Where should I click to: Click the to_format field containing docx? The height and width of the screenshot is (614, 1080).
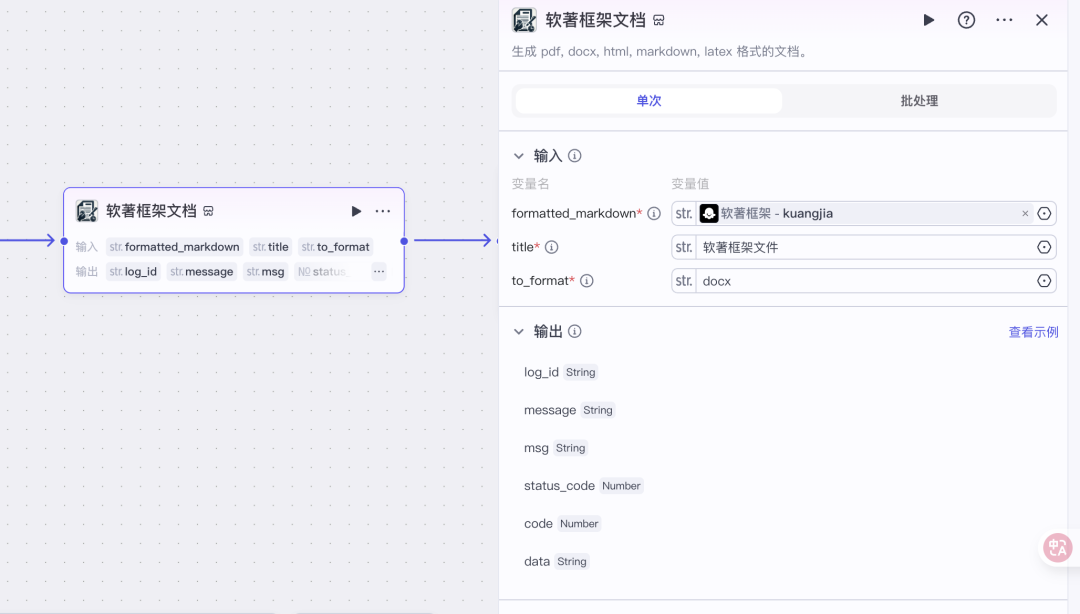coord(866,280)
